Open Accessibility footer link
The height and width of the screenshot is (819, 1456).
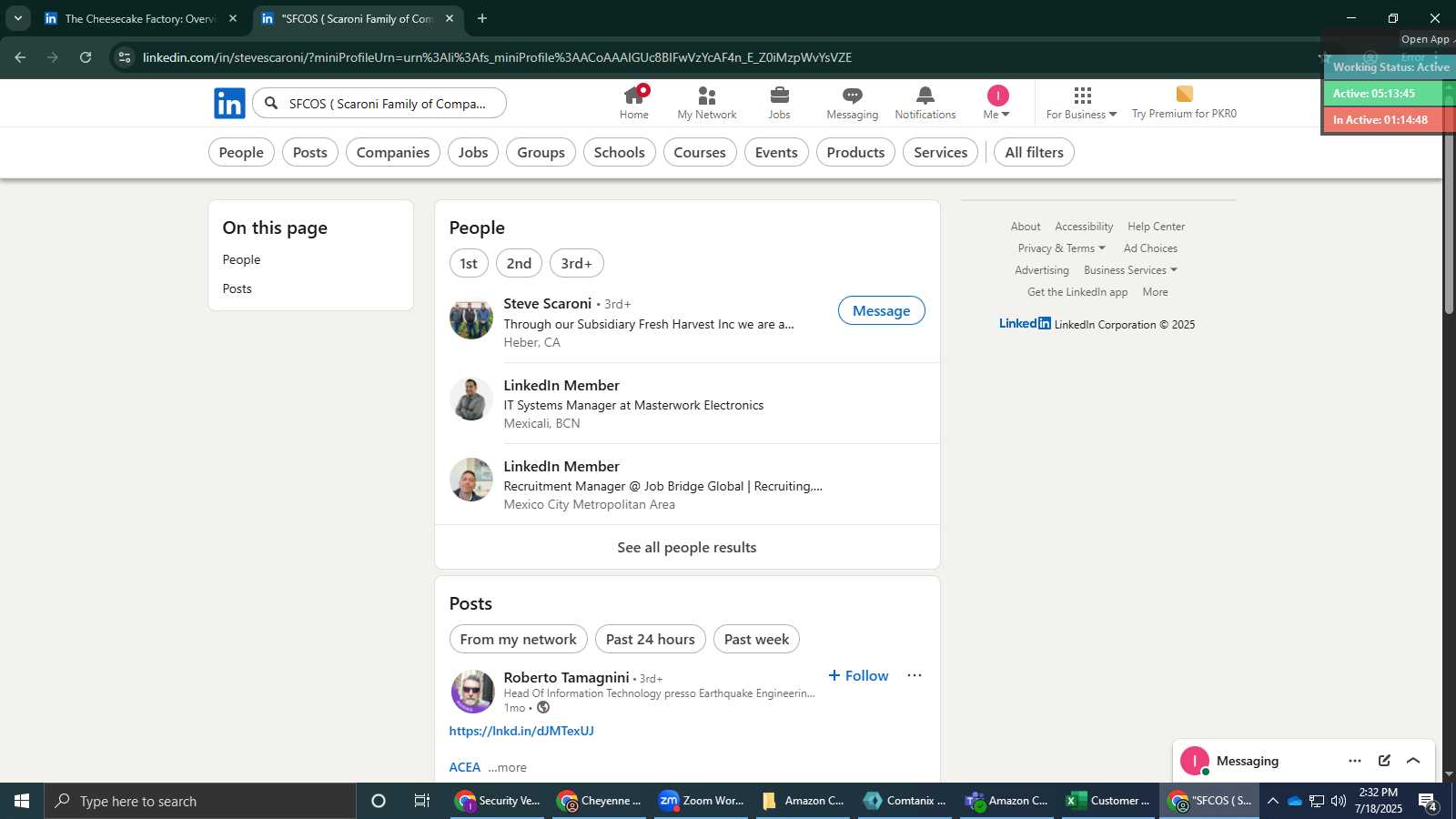point(1084,227)
